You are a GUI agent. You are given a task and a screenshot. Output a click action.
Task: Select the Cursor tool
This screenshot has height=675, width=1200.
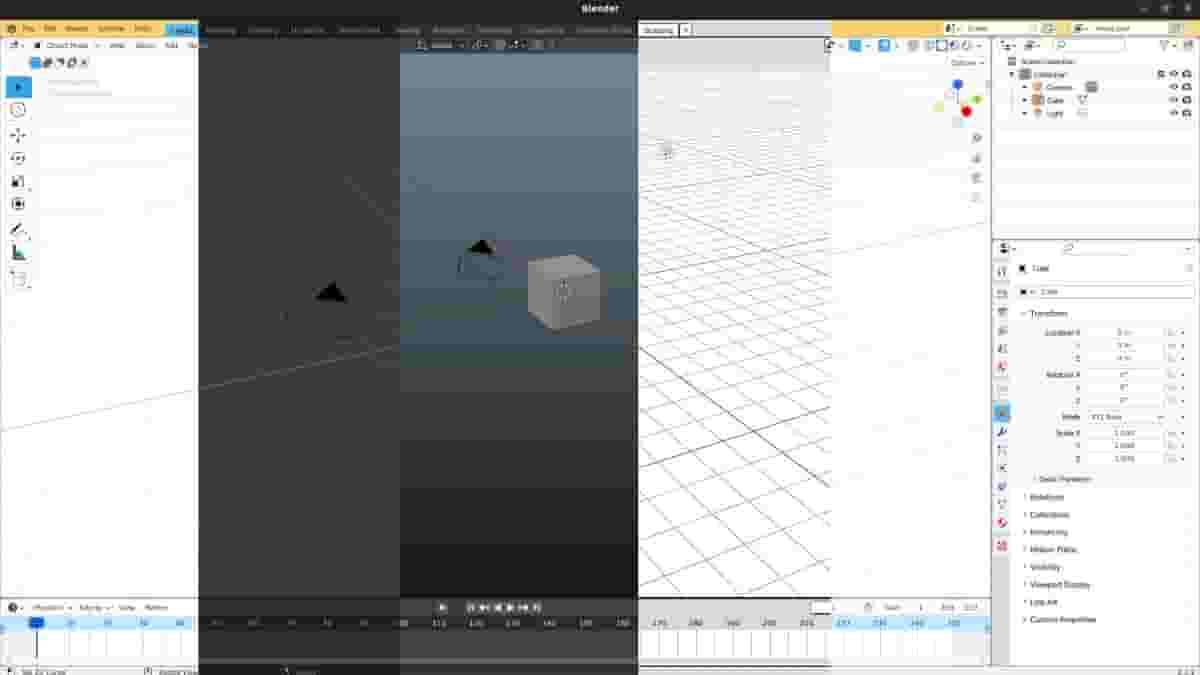click(x=18, y=110)
